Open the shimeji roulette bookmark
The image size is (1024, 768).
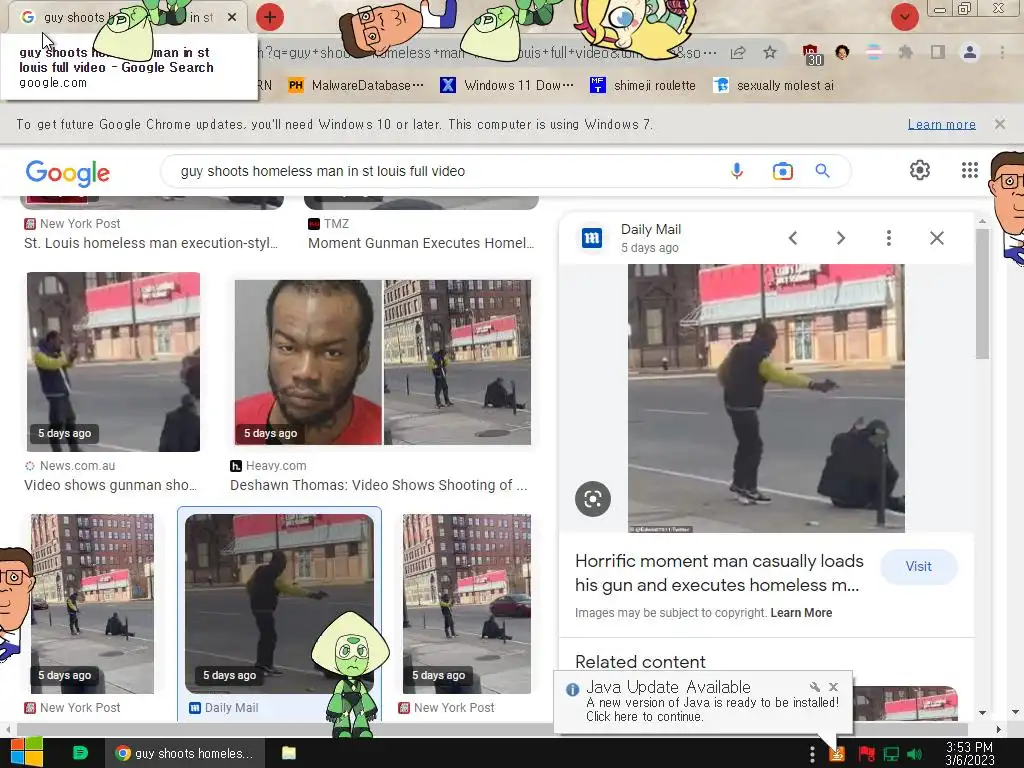[643, 86]
